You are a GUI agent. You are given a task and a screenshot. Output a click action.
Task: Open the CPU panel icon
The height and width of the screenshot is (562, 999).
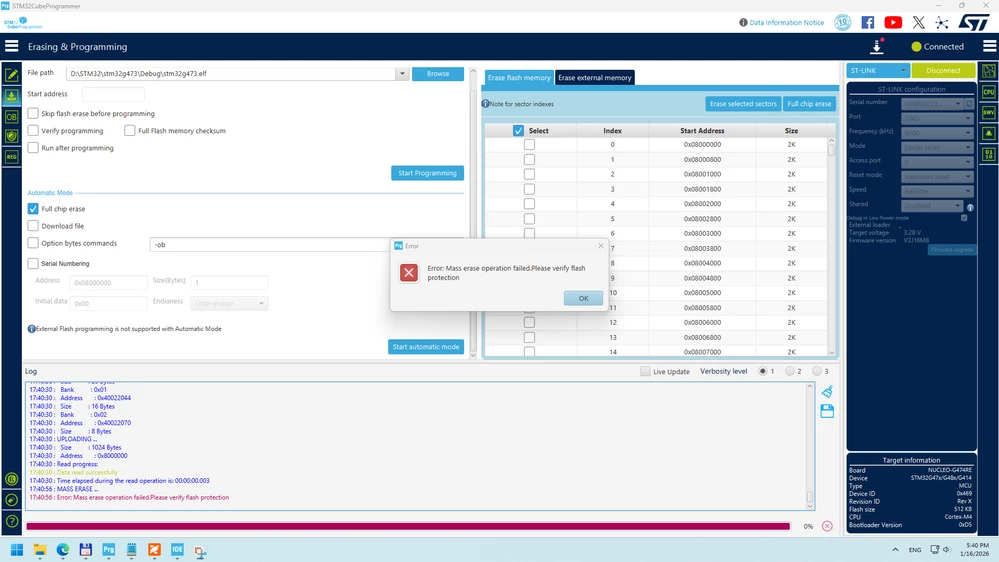pyautogui.click(x=988, y=92)
